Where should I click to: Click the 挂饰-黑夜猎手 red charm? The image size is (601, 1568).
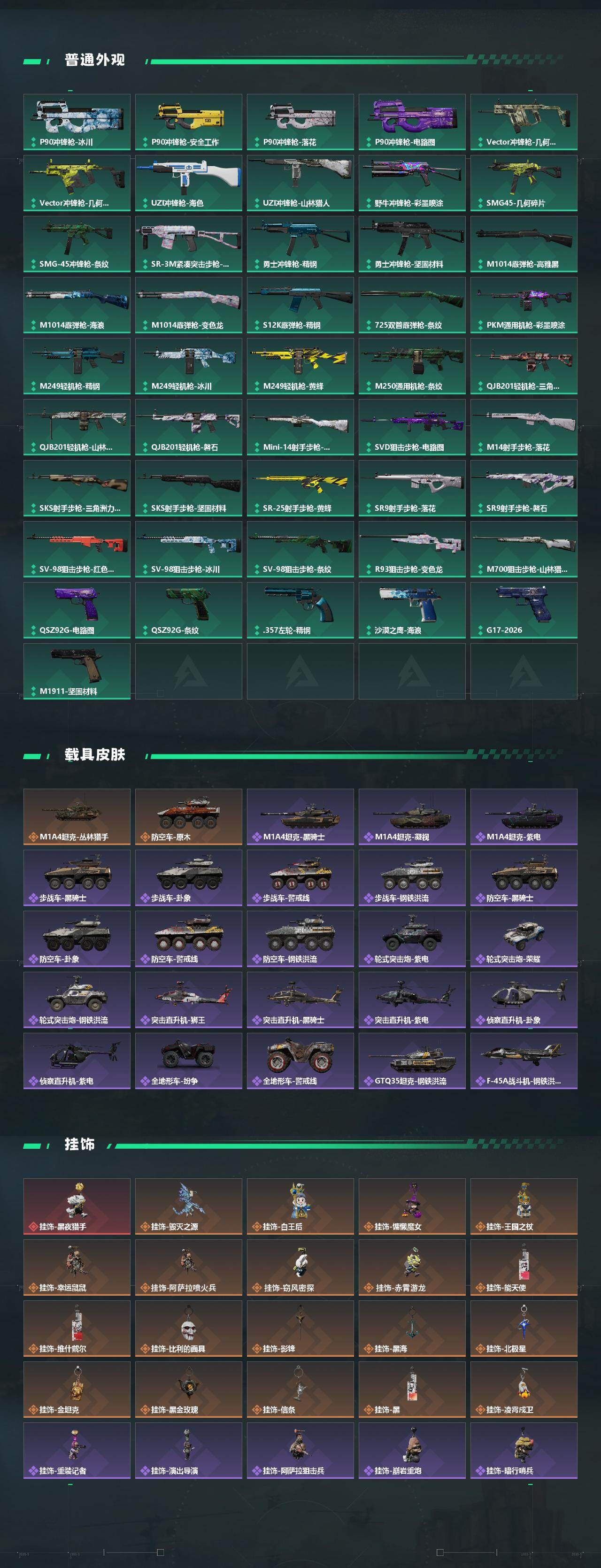tap(77, 1207)
